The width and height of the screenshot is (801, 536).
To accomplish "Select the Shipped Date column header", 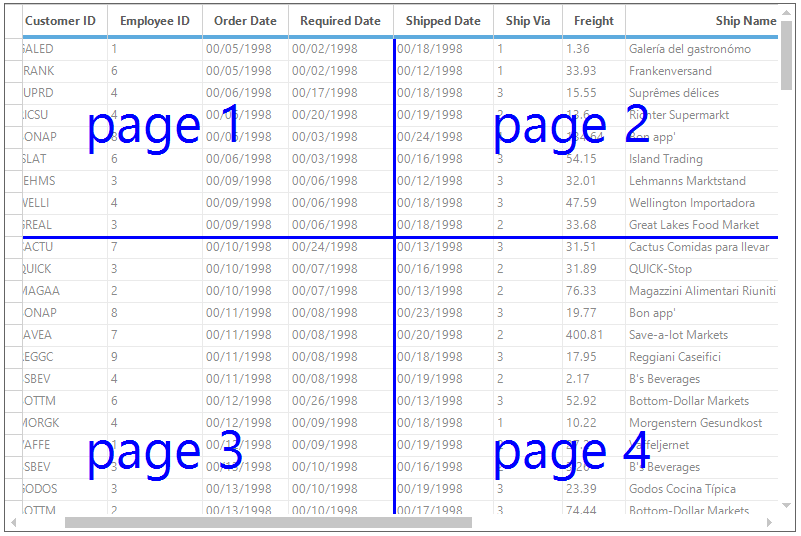I will pyautogui.click(x=443, y=21).
